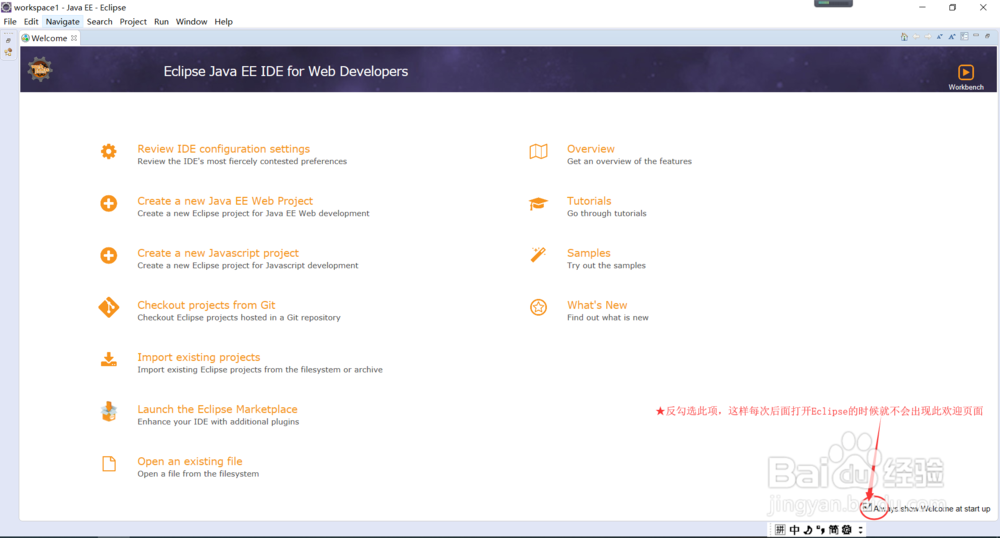This screenshot has width=1000, height=538.
Task: Click the plus icon for Java EE Web Project
Action: (x=108, y=203)
